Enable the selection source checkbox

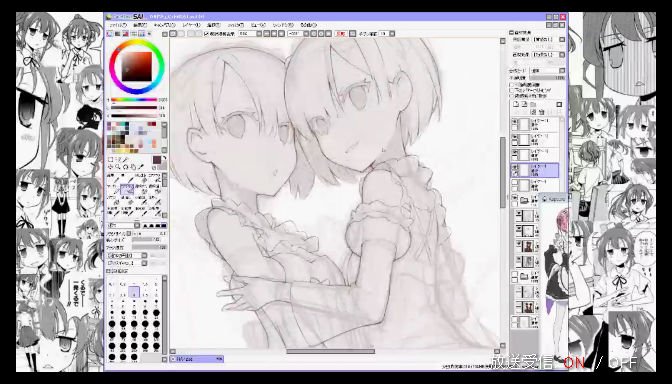pyautogui.click(x=511, y=96)
